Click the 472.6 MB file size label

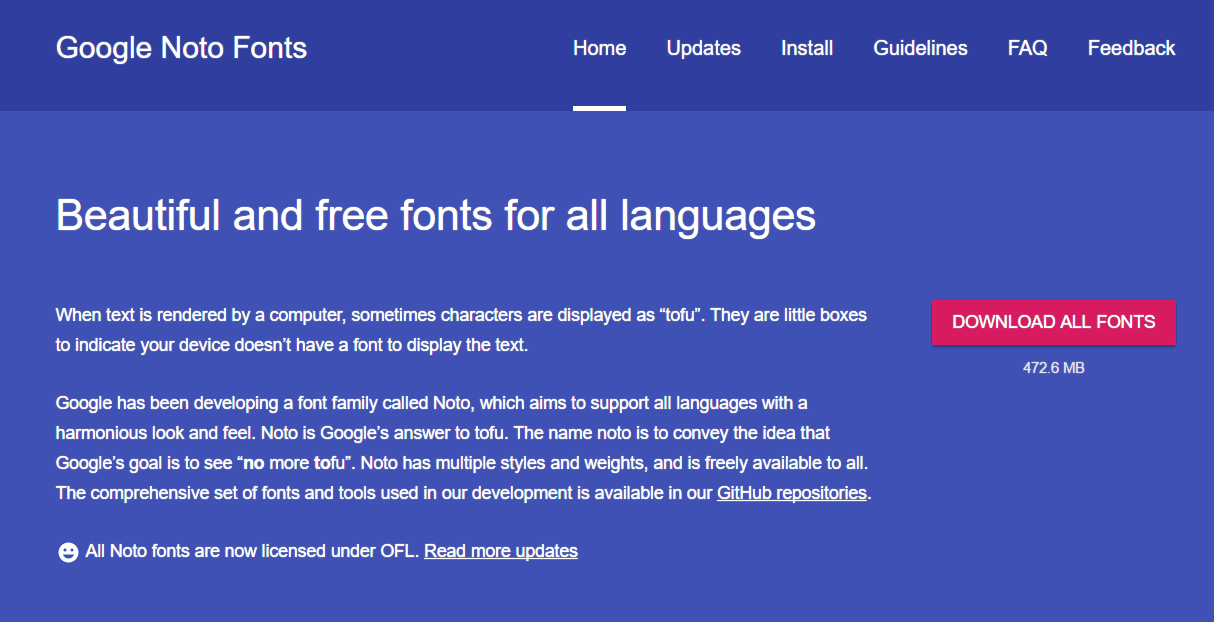pos(1053,368)
